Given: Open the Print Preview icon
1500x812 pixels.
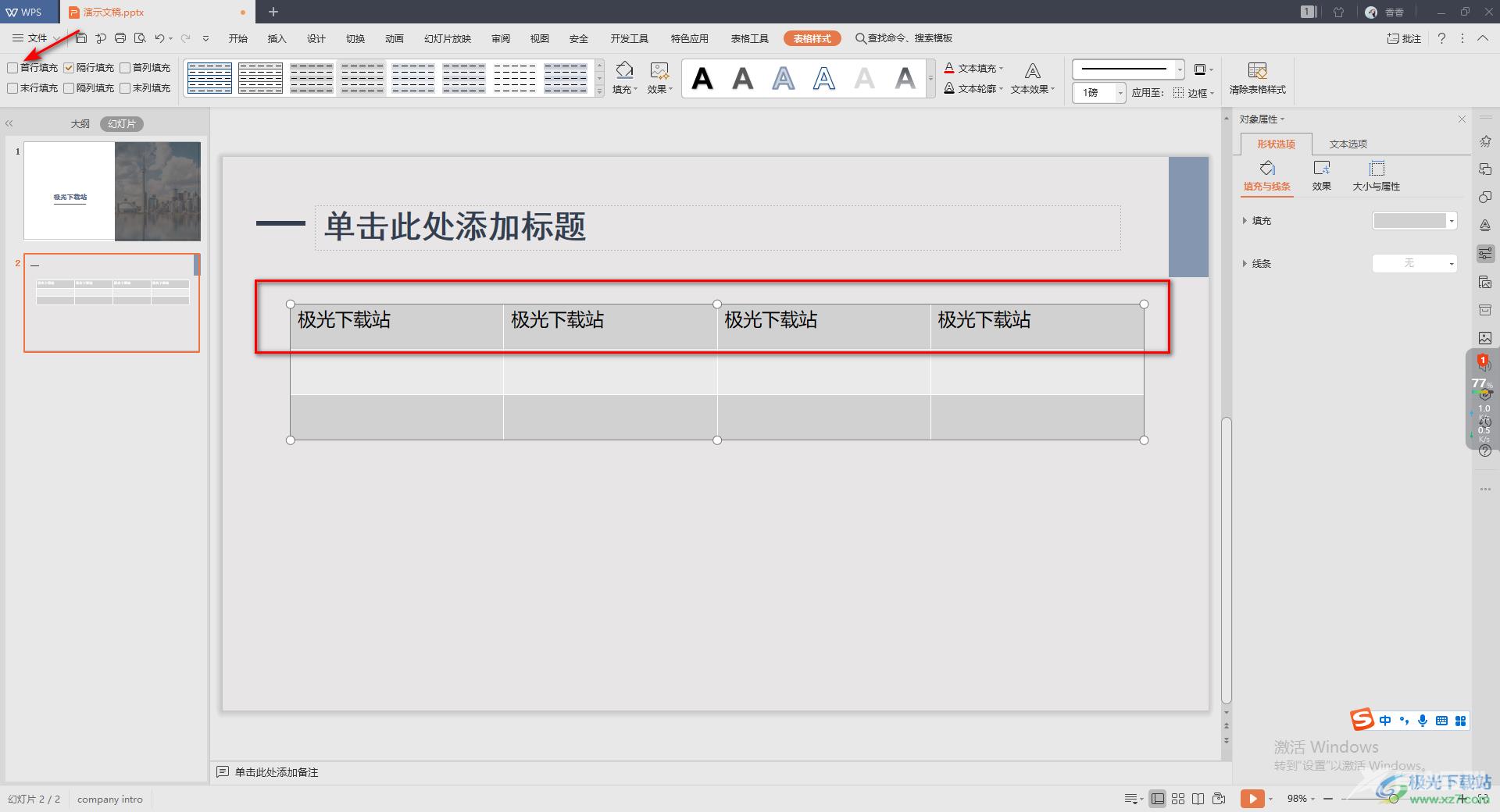Looking at the screenshot, I should coord(140,38).
